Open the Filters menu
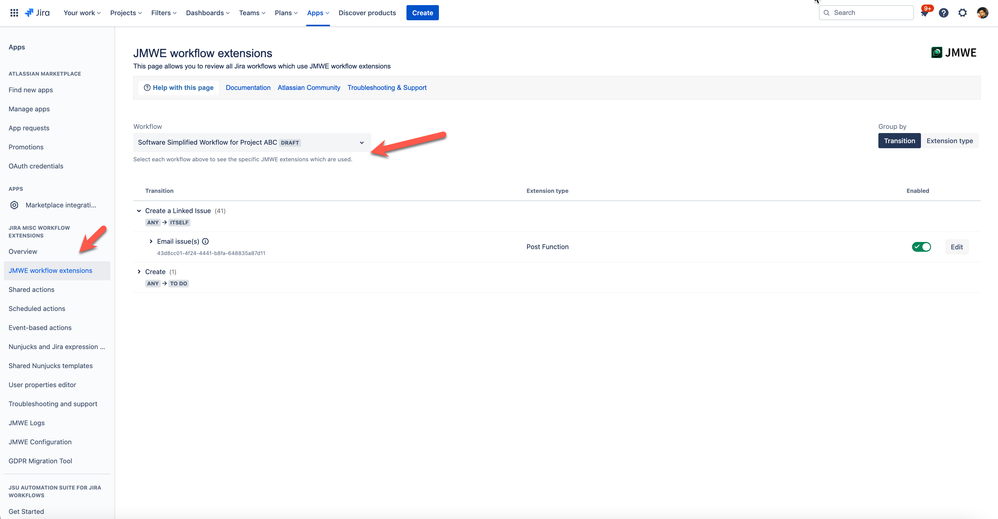Viewport: 998px width, 519px height. pos(164,13)
